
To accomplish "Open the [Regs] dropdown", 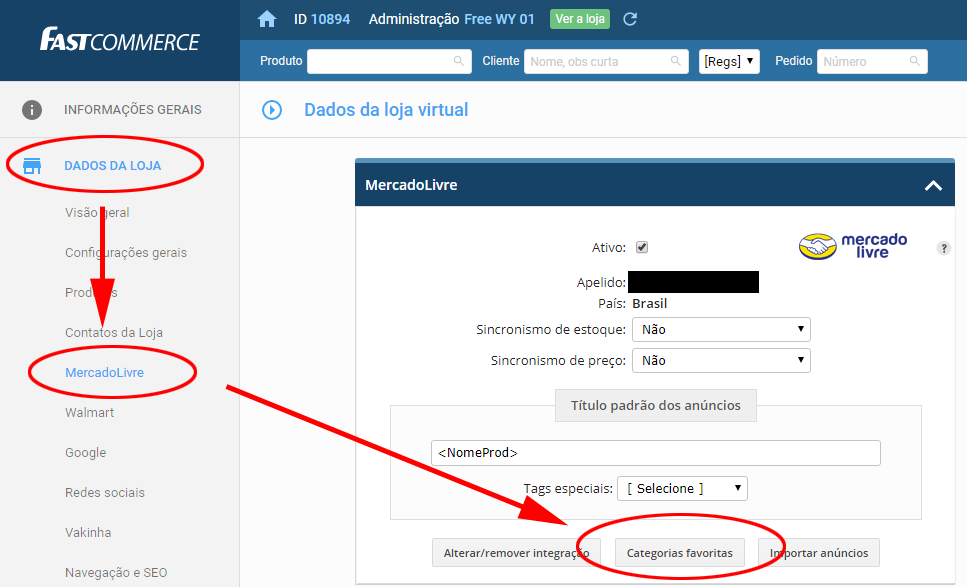I will [729, 61].
